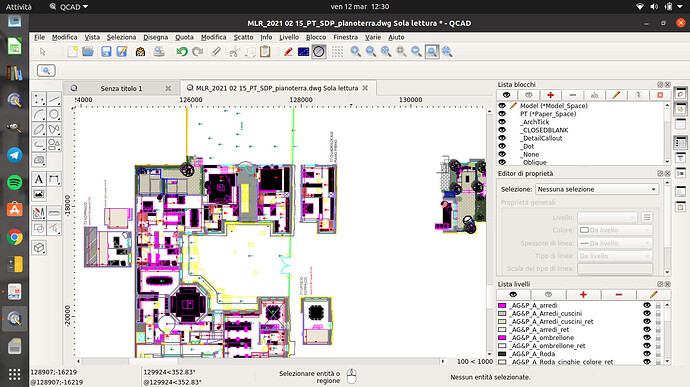Show all blocks in Lista blocchi
The height and width of the screenshot is (387, 690).
[506, 95]
